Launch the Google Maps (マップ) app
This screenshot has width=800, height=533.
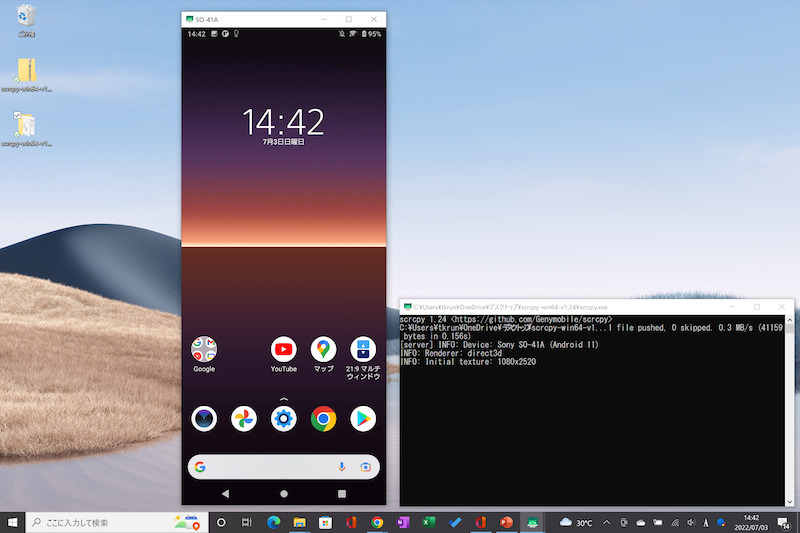click(x=323, y=350)
